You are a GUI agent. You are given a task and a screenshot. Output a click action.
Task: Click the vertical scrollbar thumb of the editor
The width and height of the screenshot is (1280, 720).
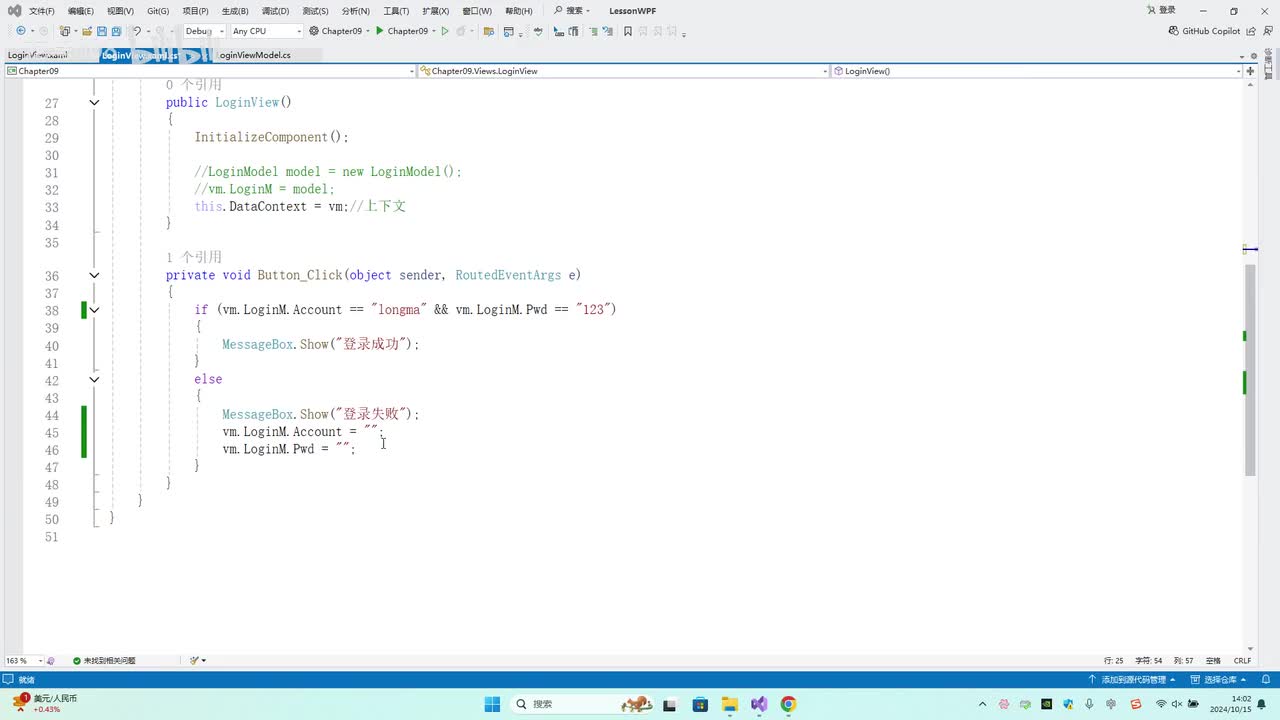[x=1250, y=370]
